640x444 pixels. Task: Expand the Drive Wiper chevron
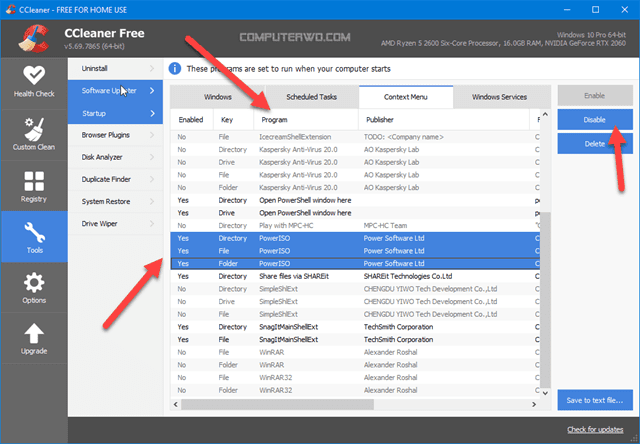(152, 224)
